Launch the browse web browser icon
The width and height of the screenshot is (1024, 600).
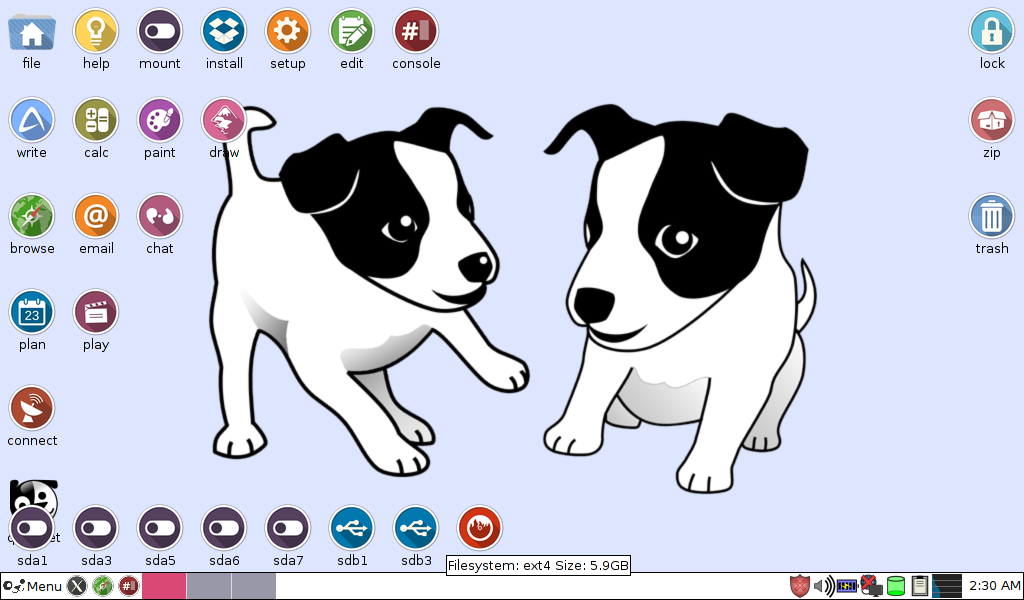(31, 217)
